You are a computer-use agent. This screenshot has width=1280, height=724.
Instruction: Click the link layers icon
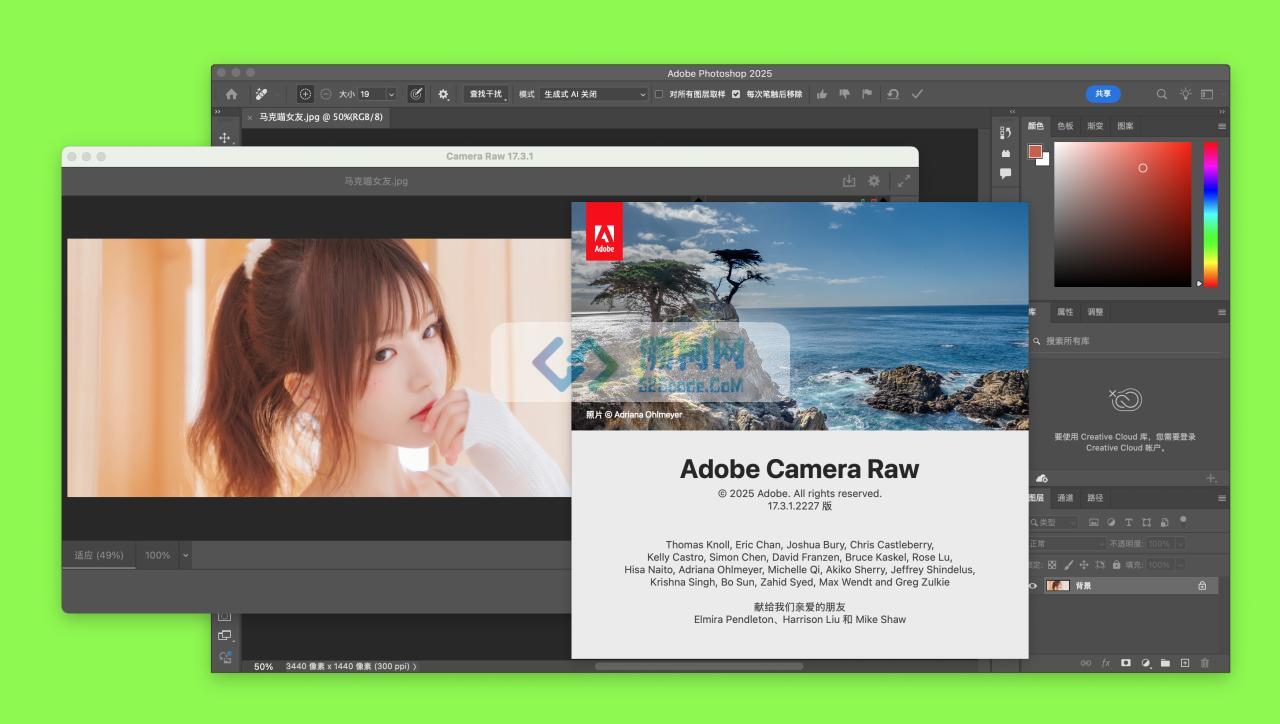click(1086, 663)
